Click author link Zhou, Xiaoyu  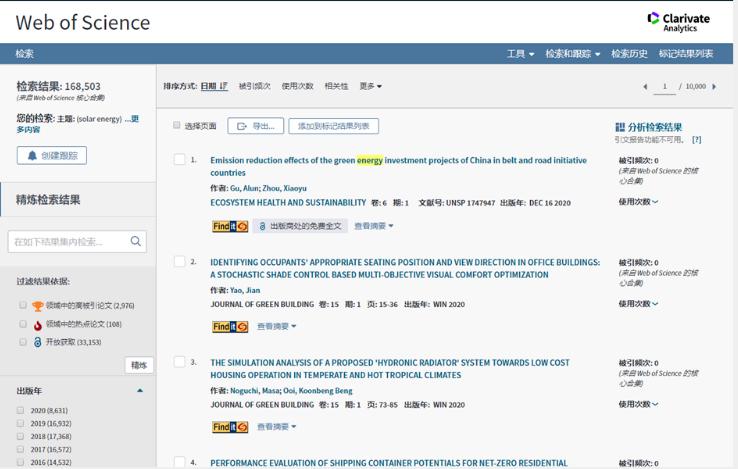click(284, 188)
